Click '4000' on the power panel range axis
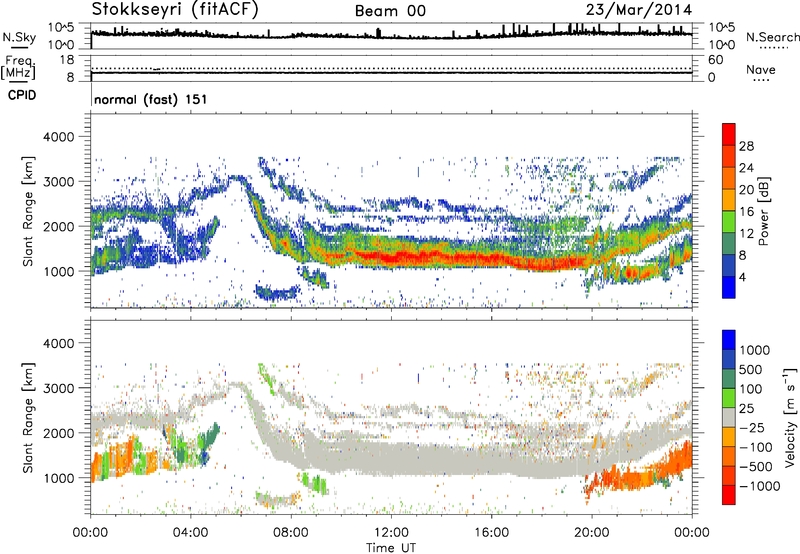 pos(59,137)
